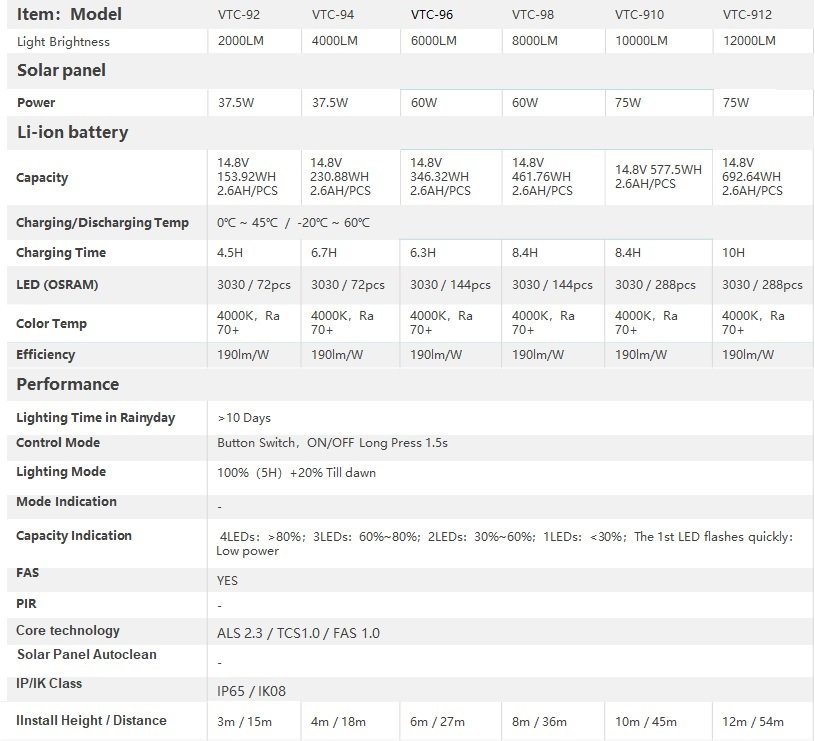Image resolution: width=815 pixels, height=741 pixels.
Task: Select the Performance section heading
Action: (x=68, y=384)
